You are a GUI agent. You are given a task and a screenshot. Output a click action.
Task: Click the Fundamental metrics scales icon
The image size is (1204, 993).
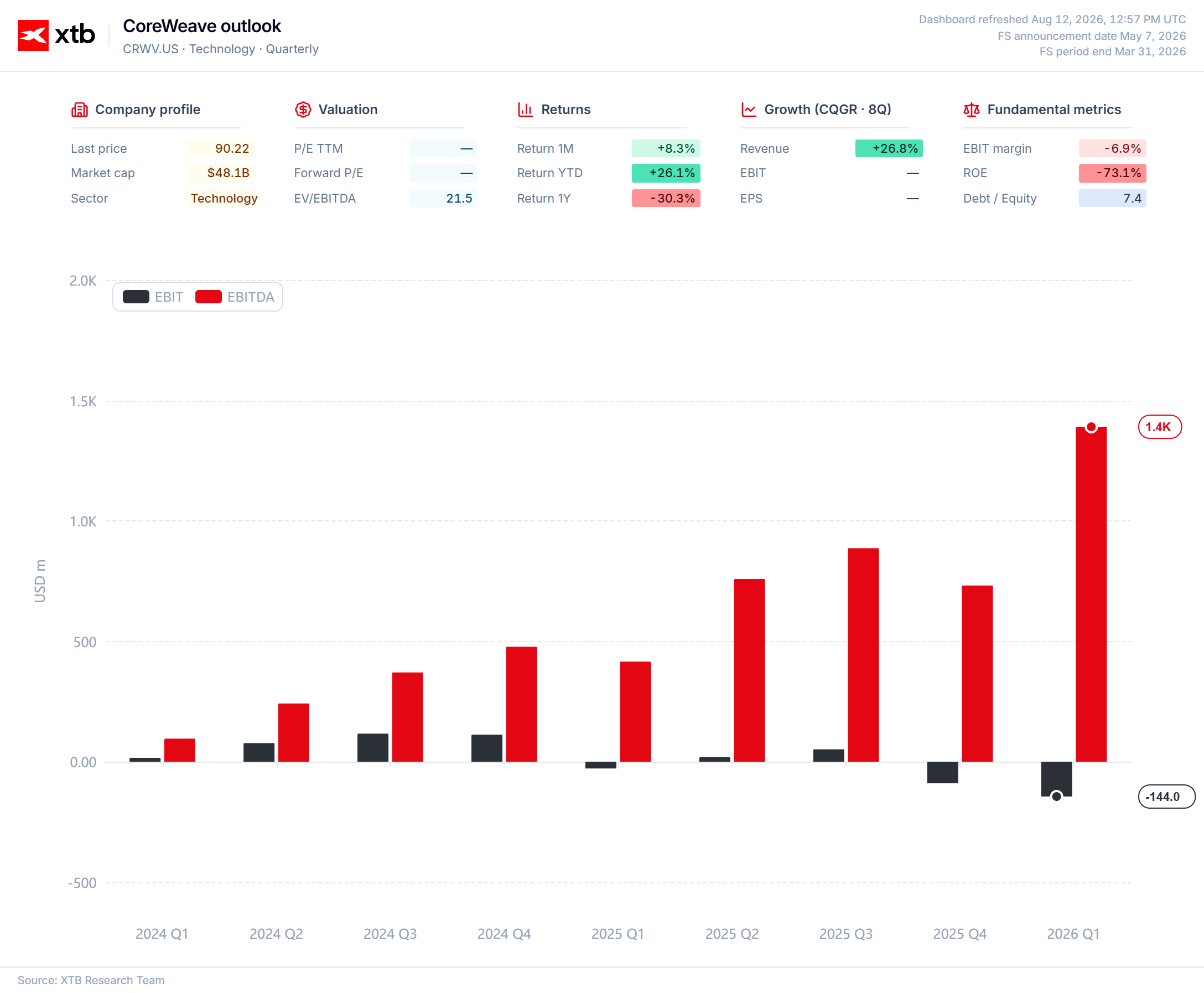click(x=971, y=109)
